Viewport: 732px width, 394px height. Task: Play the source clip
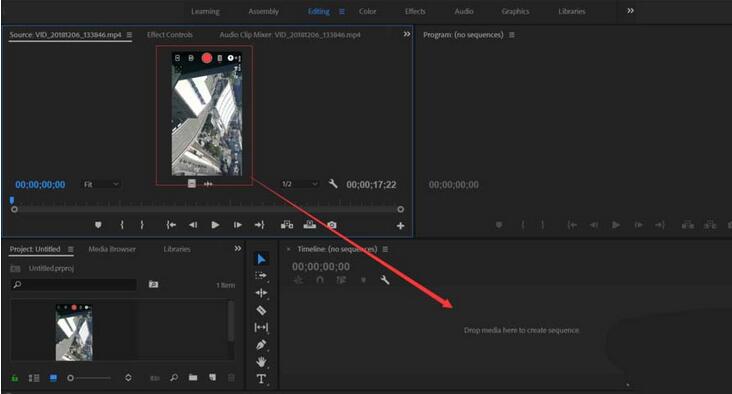pos(215,225)
